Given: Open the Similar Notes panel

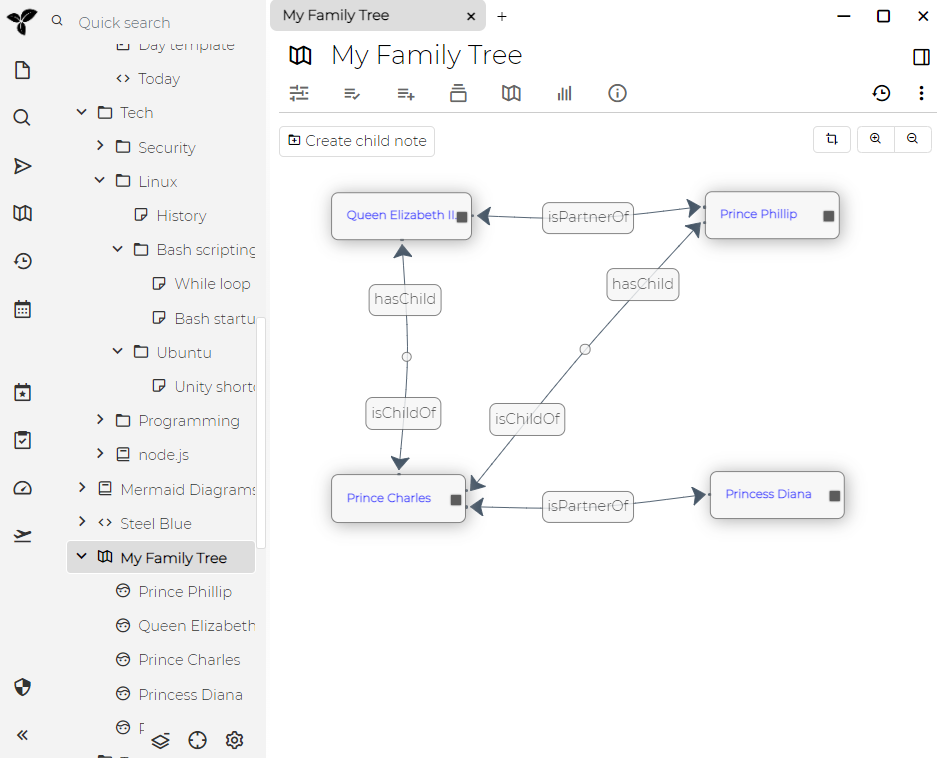Looking at the screenshot, I should coord(564,93).
